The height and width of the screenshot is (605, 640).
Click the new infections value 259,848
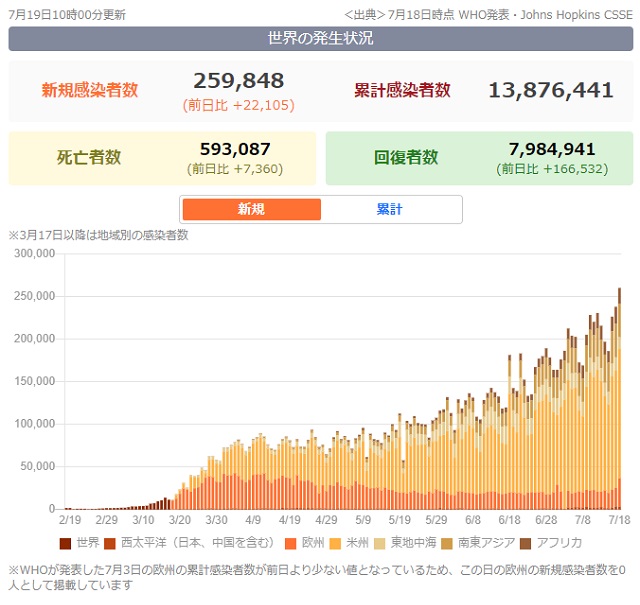point(239,81)
